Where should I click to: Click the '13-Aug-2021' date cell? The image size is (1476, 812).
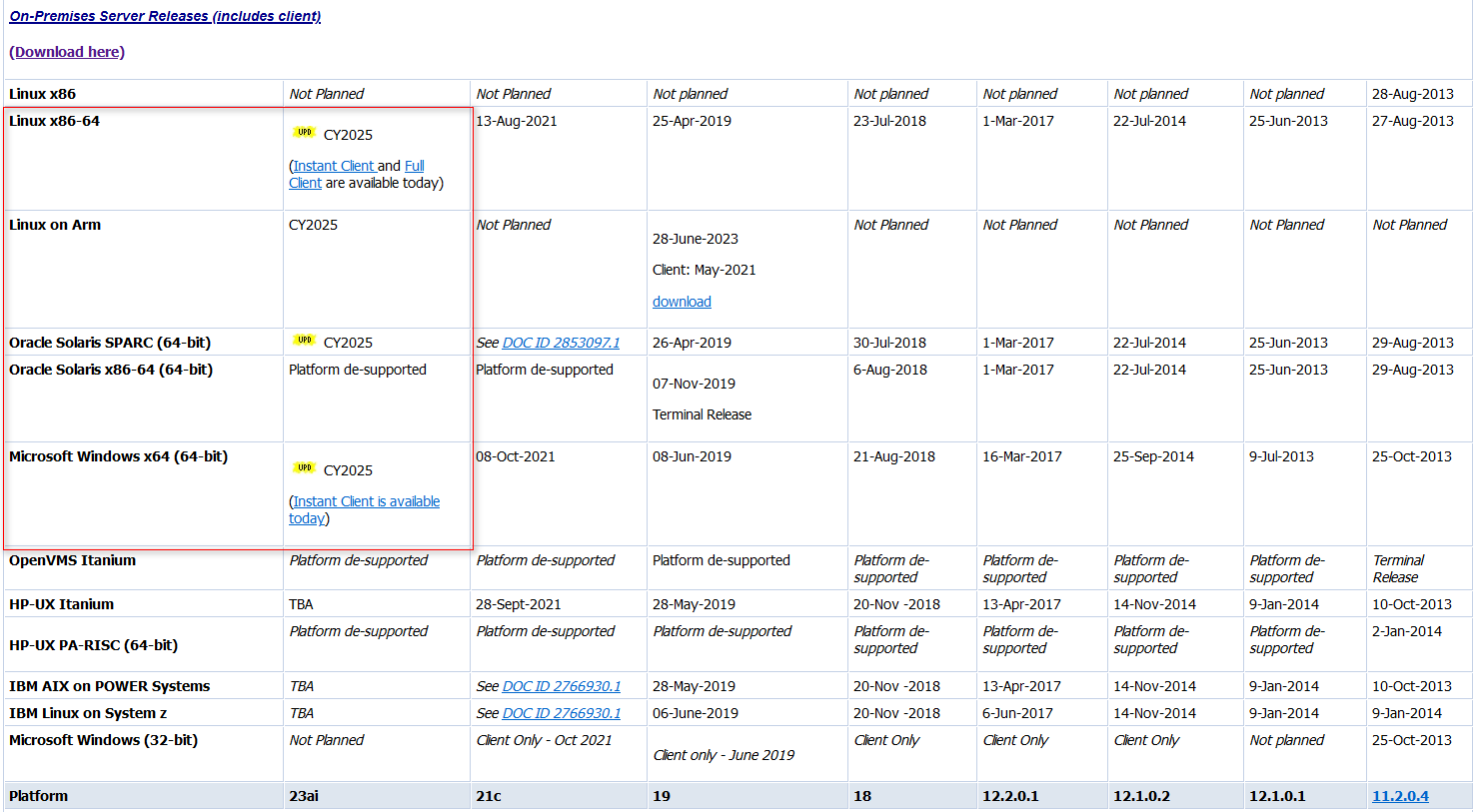click(517, 121)
